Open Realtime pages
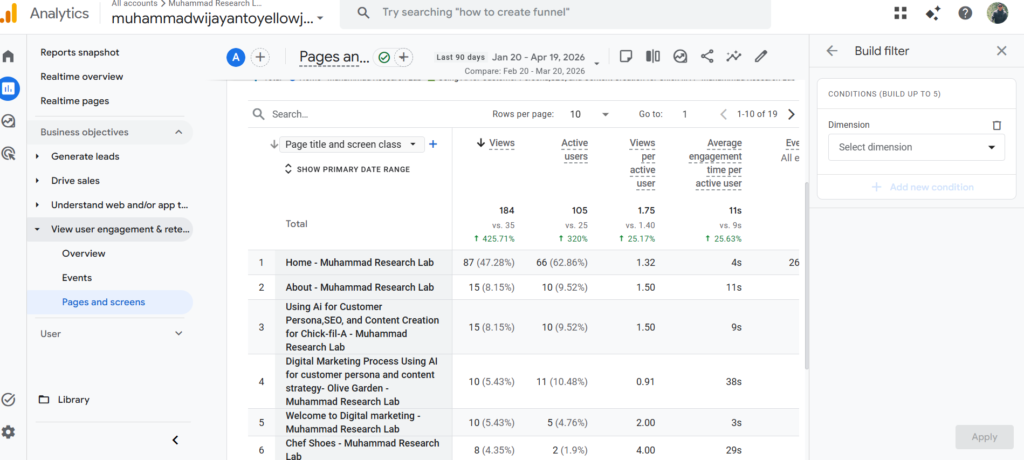Viewport: 1024px width, 460px height. point(74,101)
